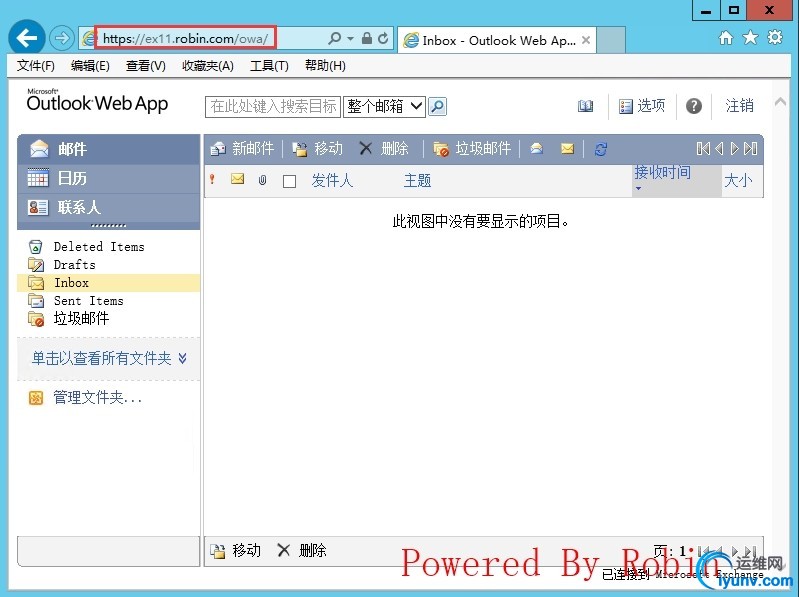
Task: Go to next page arrow in top toolbar
Action: tap(734, 149)
